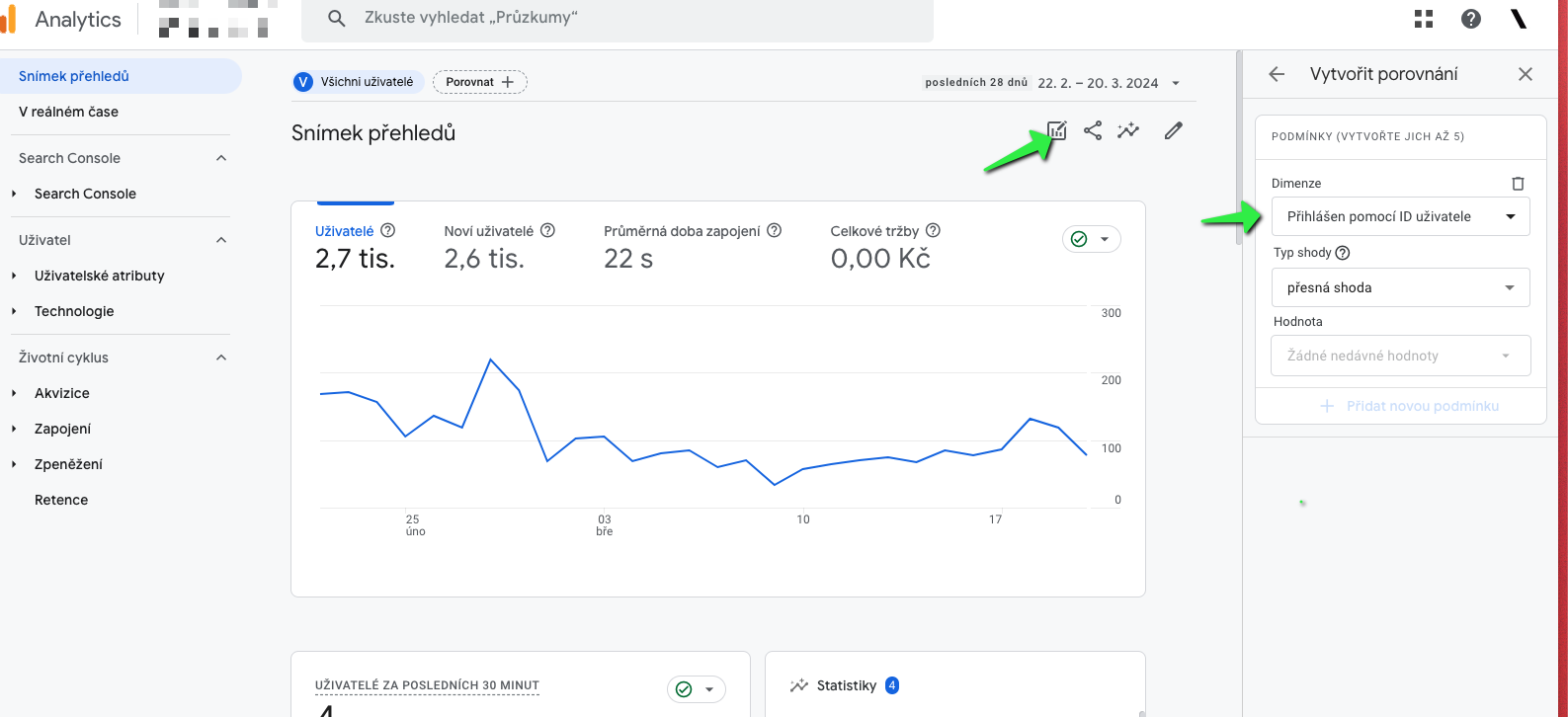Open the help question mark icon
Viewport: 1568px width, 717px height.
point(1471,18)
